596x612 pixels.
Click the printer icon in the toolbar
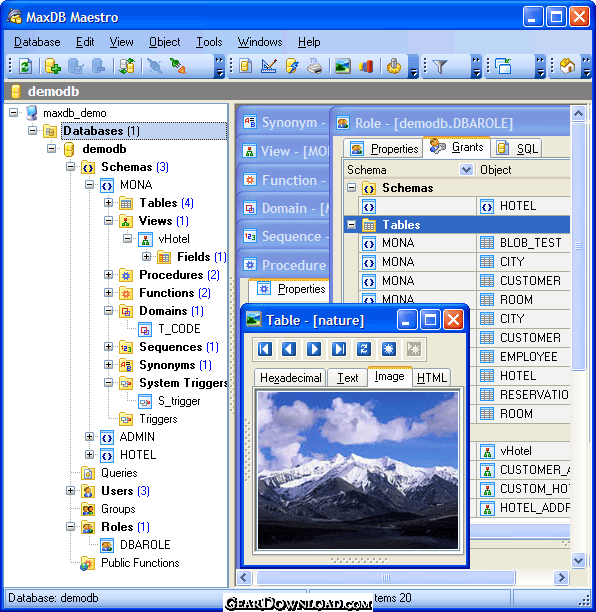315,66
